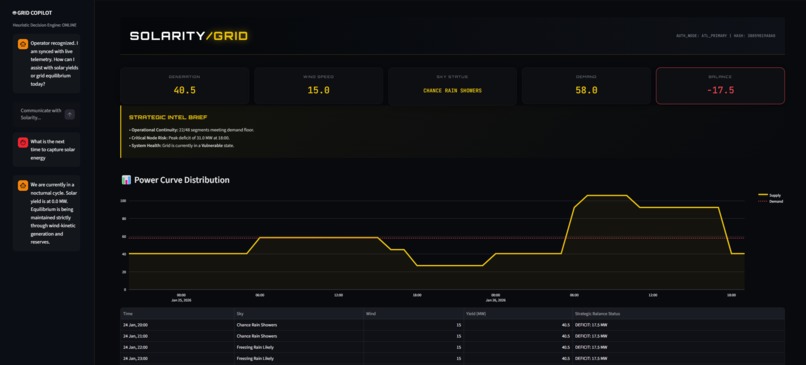Sort table by Time column header
Image resolution: width=806 pixels, height=365 pixels.
[x=177, y=314]
